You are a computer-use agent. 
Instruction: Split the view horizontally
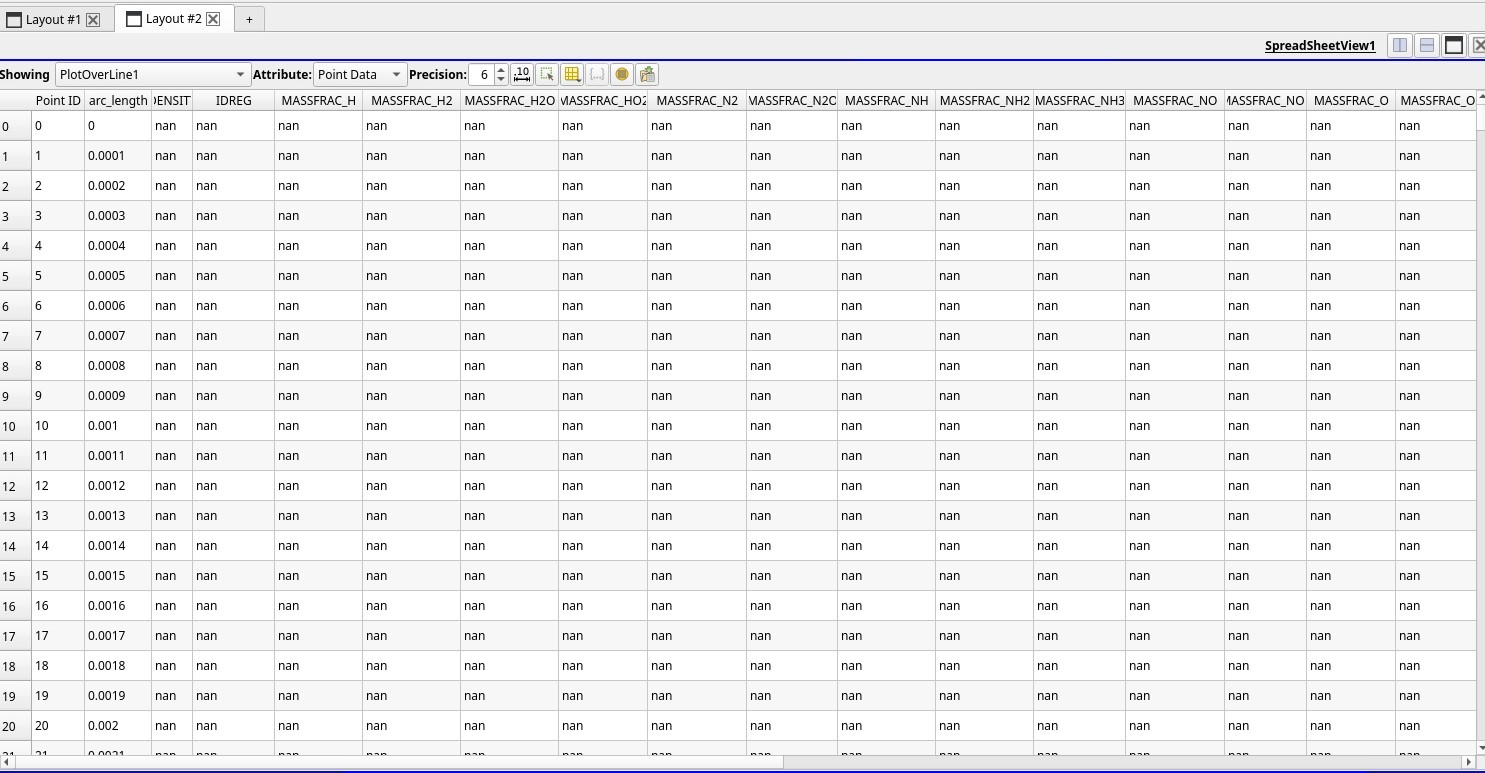pos(1400,45)
